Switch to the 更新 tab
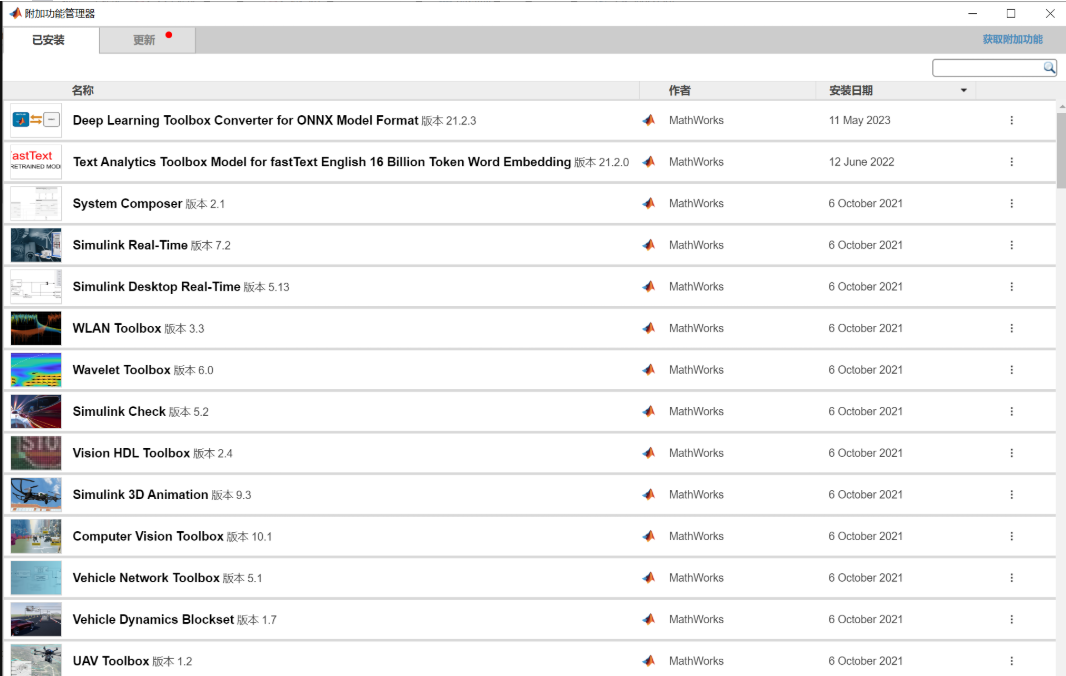The height and width of the screenshot is (676, 1066). 146,40
